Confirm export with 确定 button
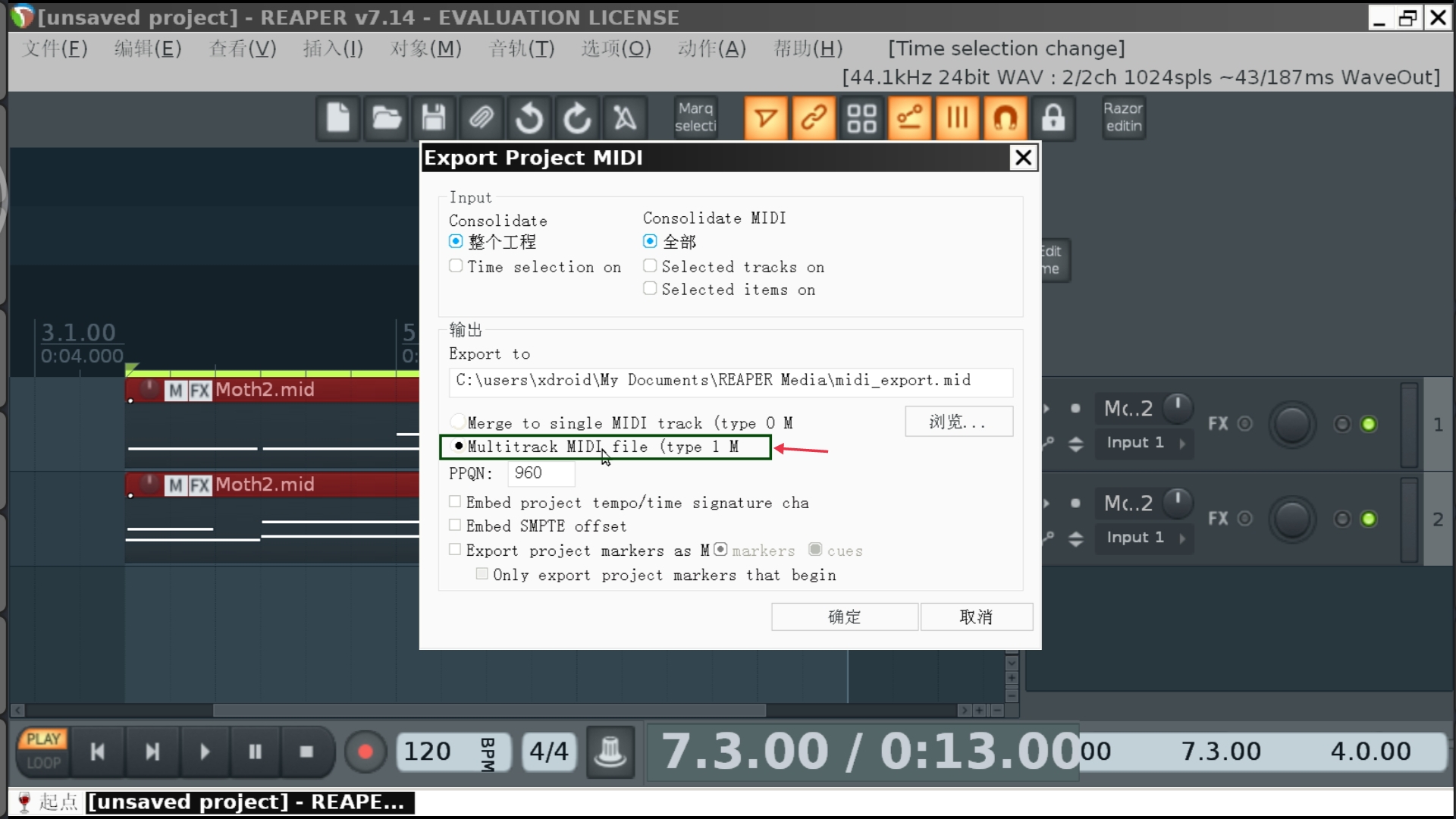 pyautogui.click(x=844, y=617)
